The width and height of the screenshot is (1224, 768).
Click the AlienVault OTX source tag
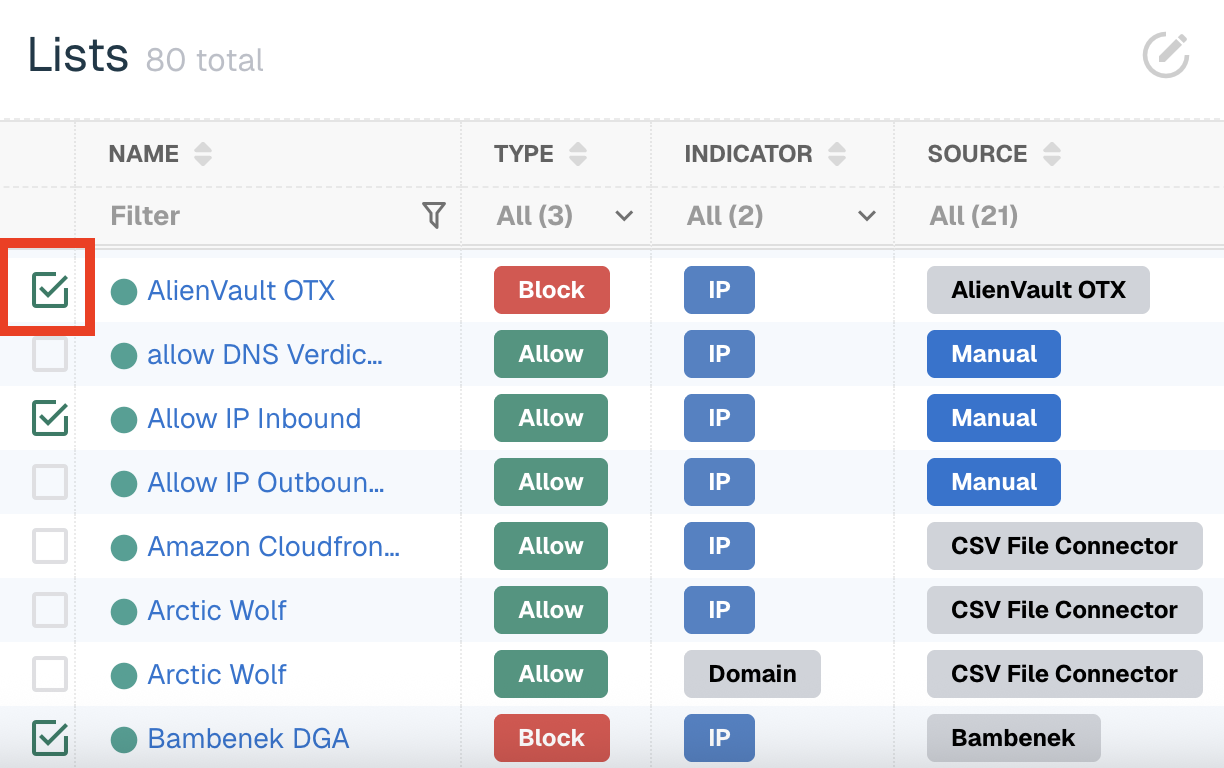pos(1038,290)
